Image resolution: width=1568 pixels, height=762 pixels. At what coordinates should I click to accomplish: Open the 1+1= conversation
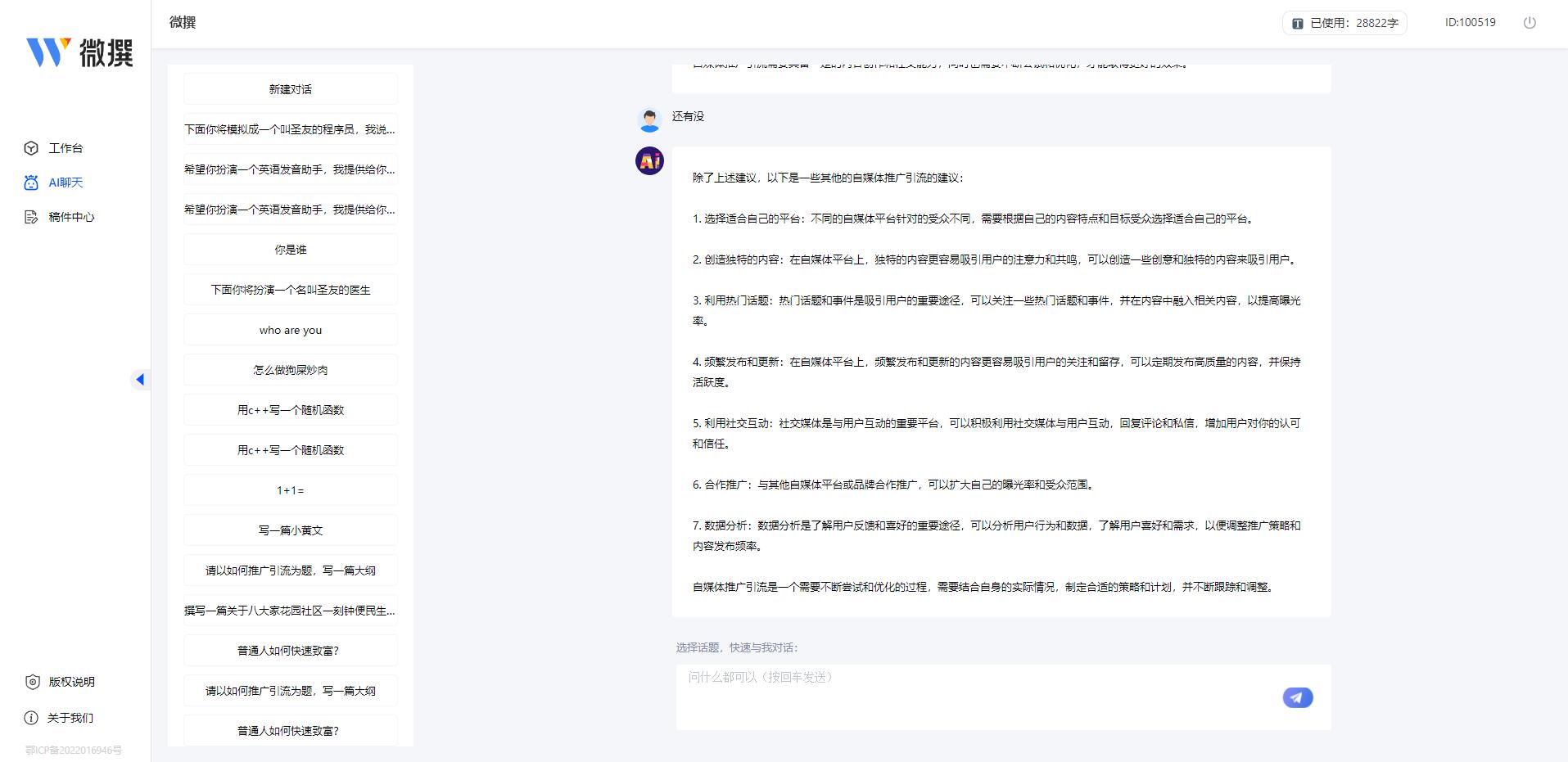290,489
